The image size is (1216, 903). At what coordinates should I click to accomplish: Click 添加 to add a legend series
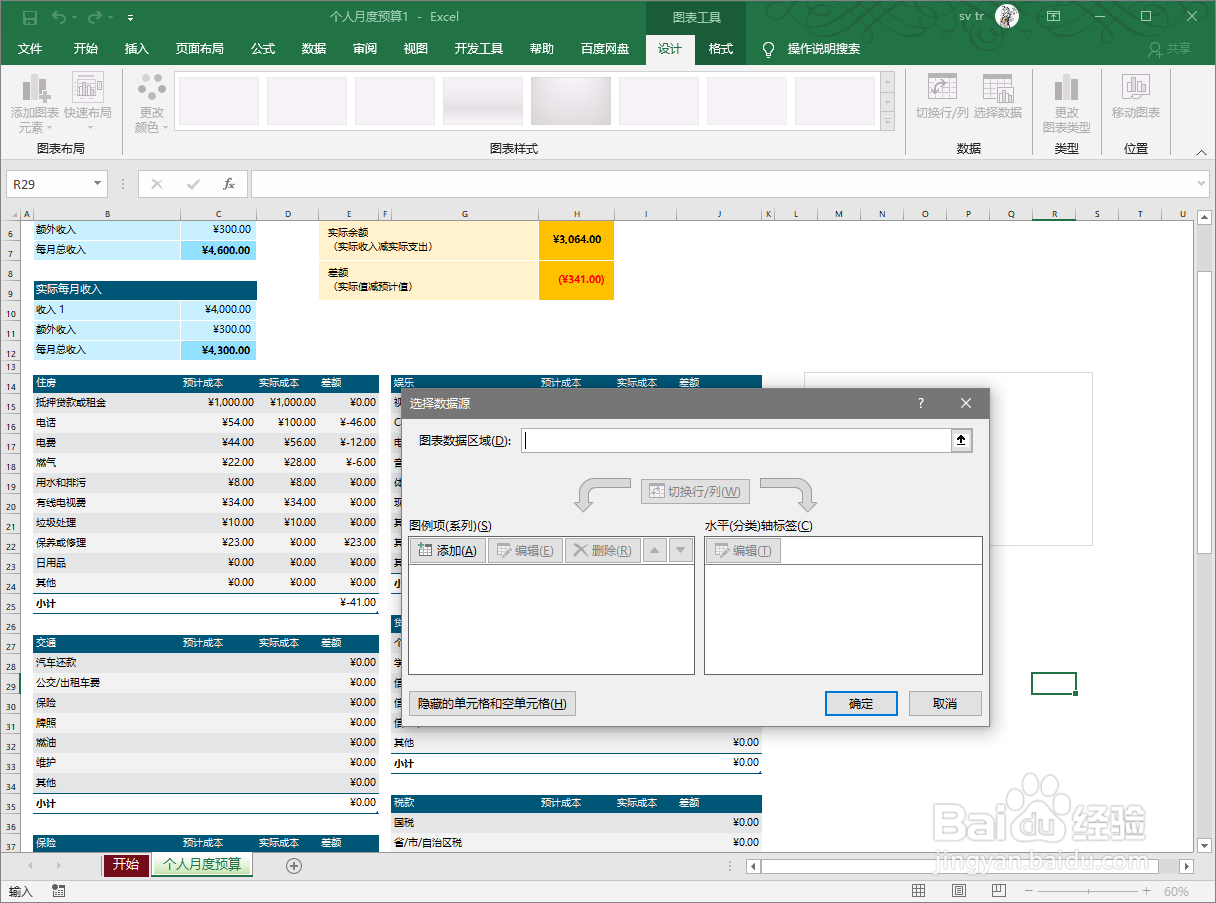446,549
